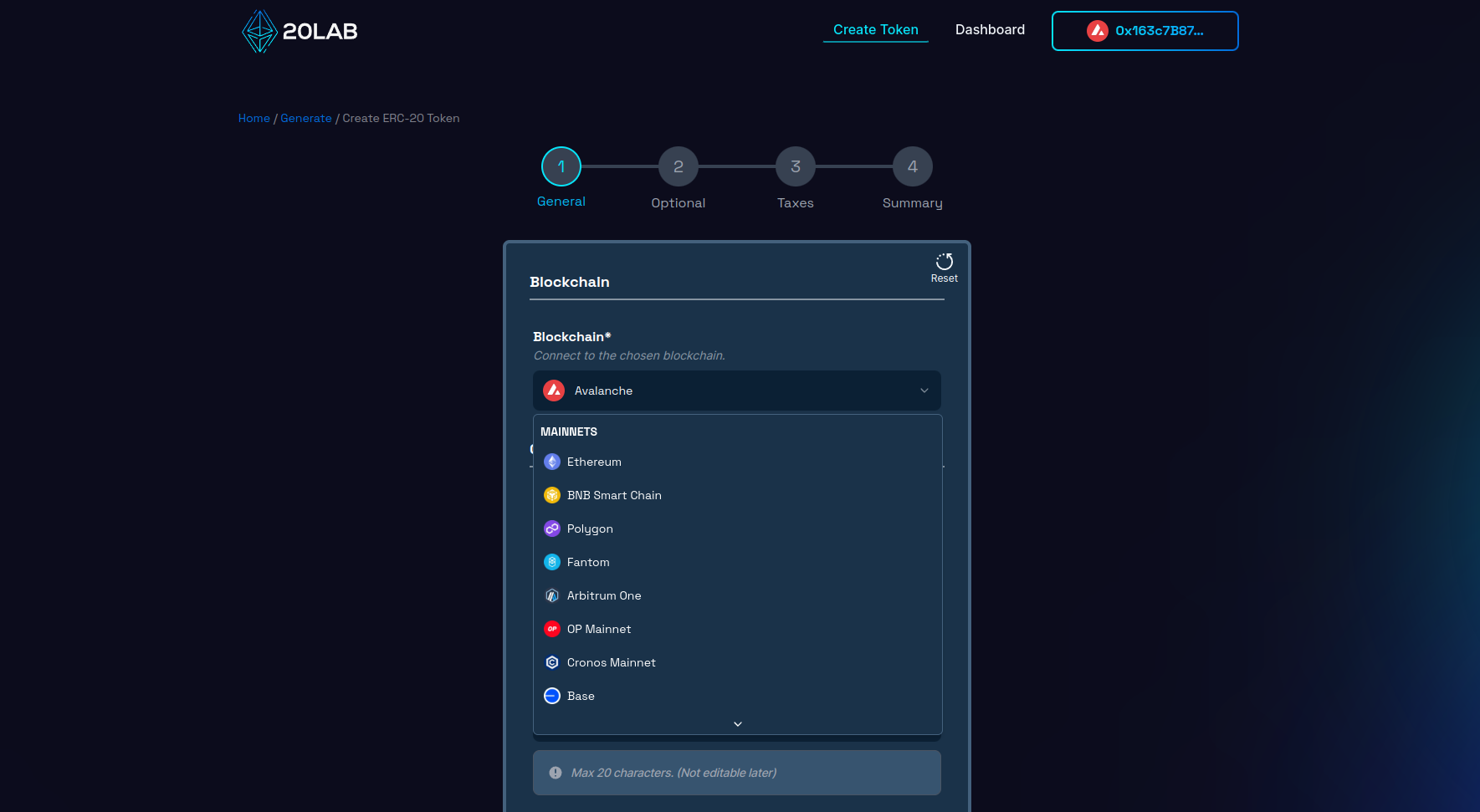Click the info icon beside Max 20 characters
Image resolution: width=1480 pixels, height=812 pixels.
pyautogui.click(x=556, y=773)
